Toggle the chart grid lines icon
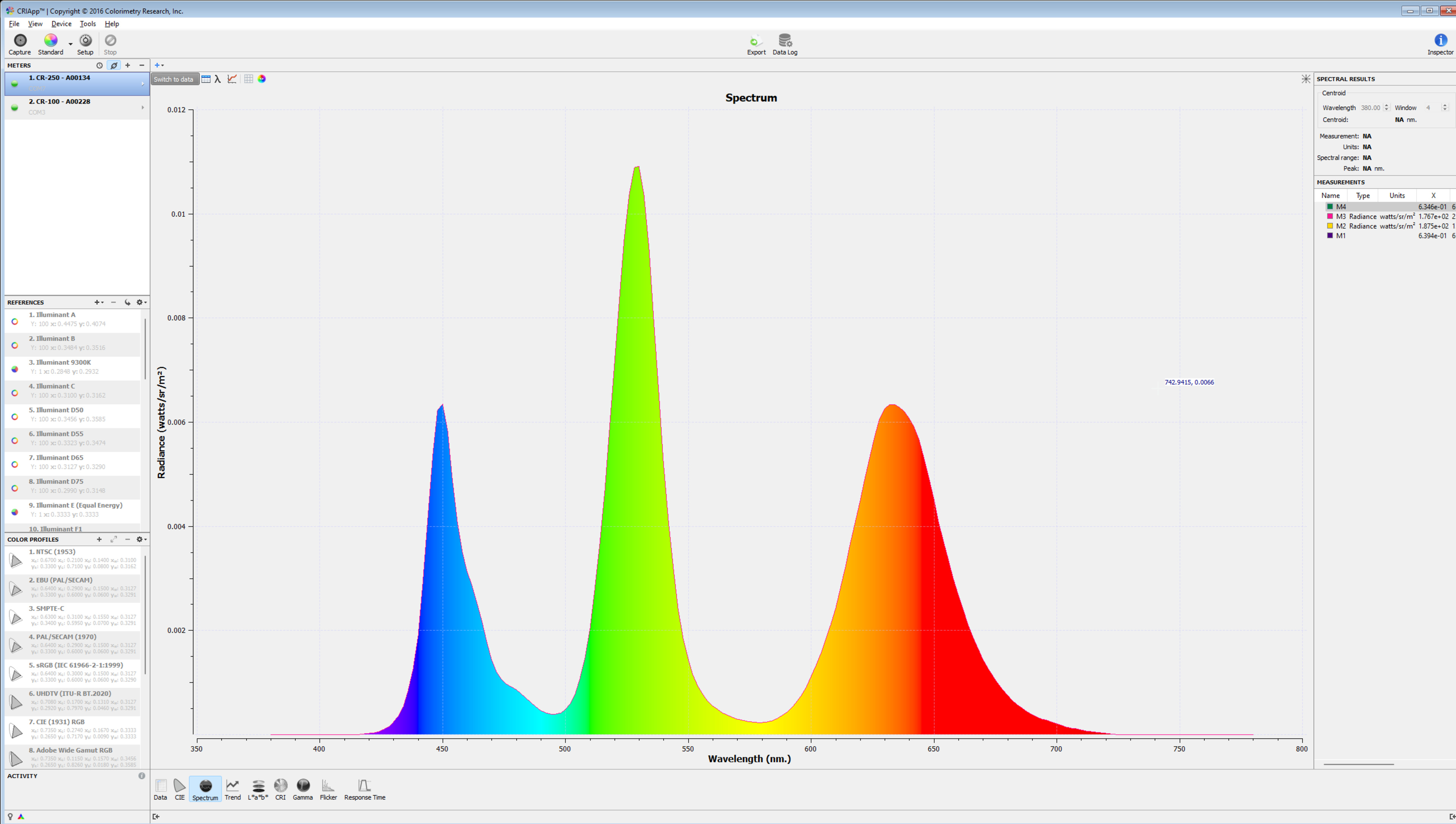Viewport: 1456px width, 824px height. click(248, 79)
